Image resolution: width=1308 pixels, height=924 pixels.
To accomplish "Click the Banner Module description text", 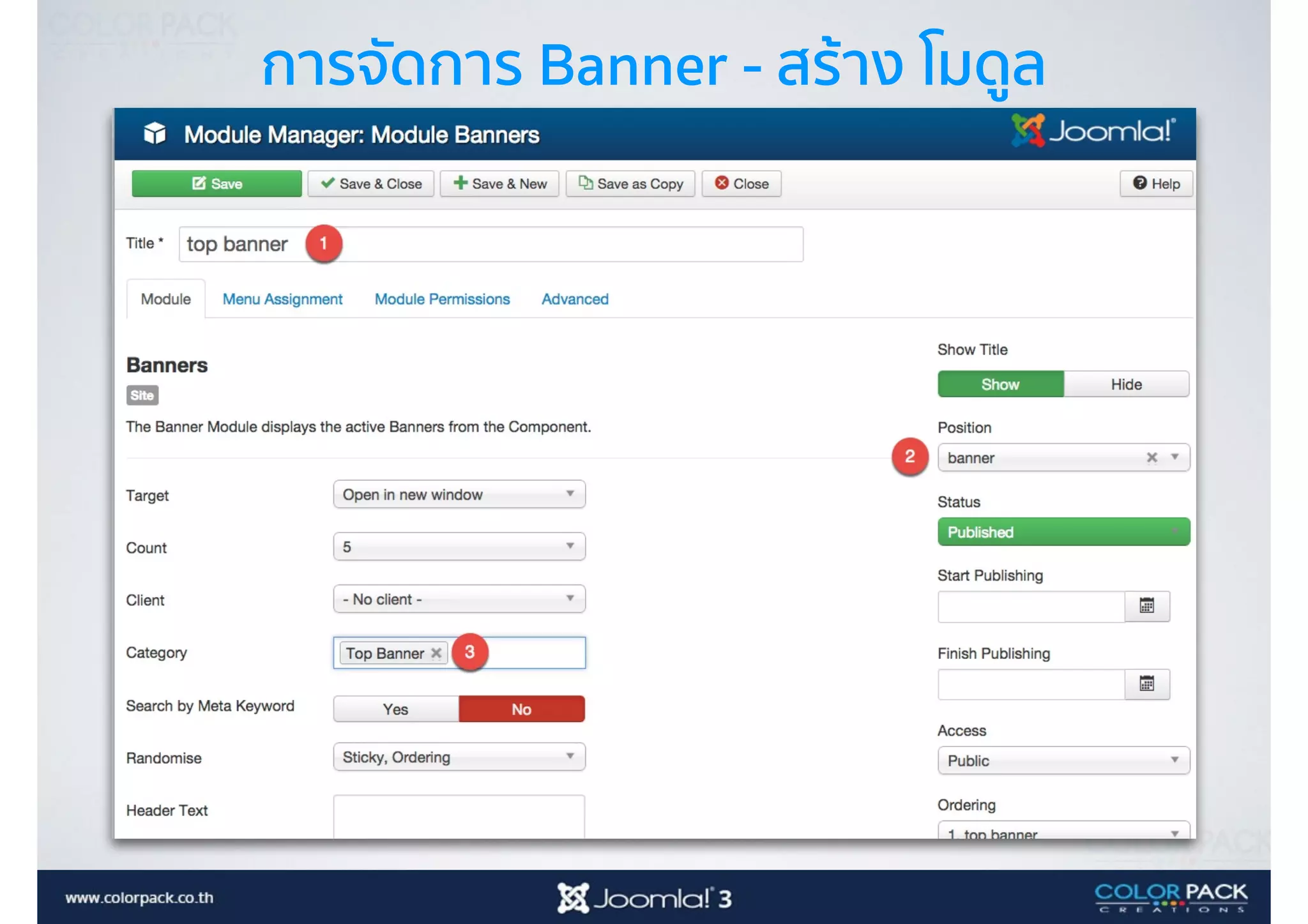I will click(358, 427).
